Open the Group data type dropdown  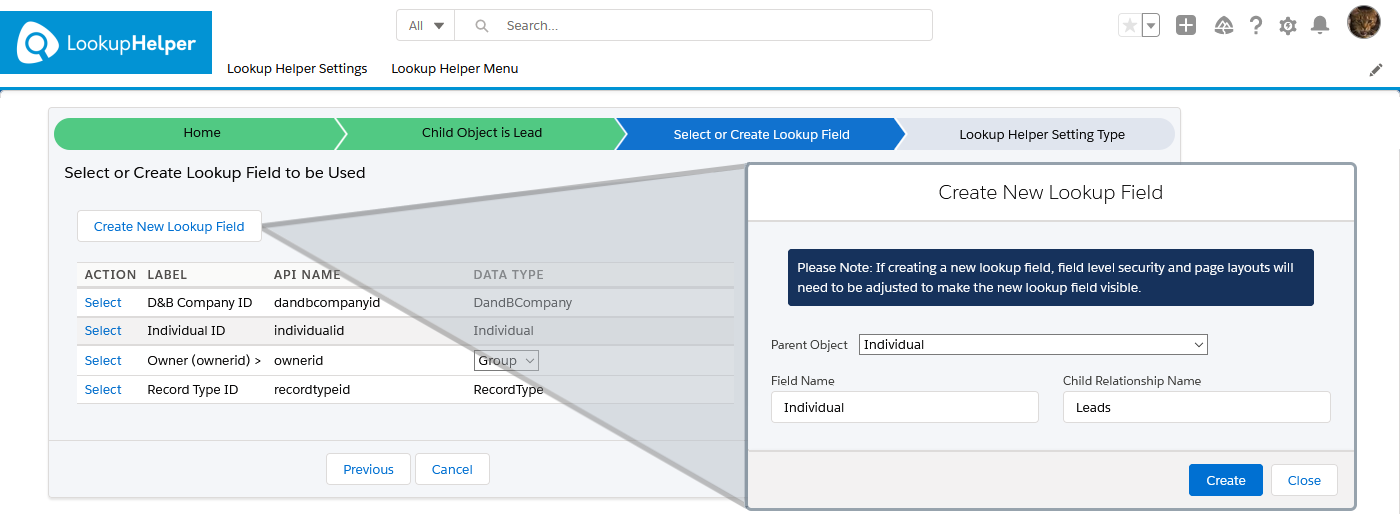[506, 360]
